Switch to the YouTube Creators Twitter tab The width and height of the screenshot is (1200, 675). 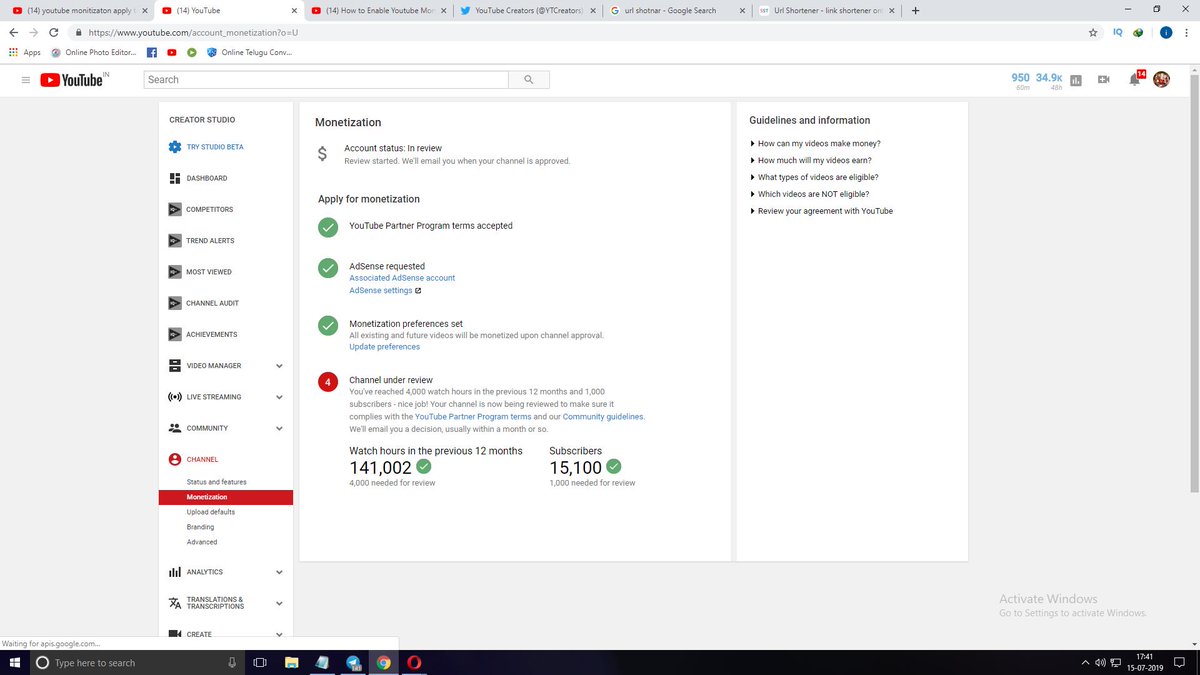pyautogui.click(x=526, y=10)
